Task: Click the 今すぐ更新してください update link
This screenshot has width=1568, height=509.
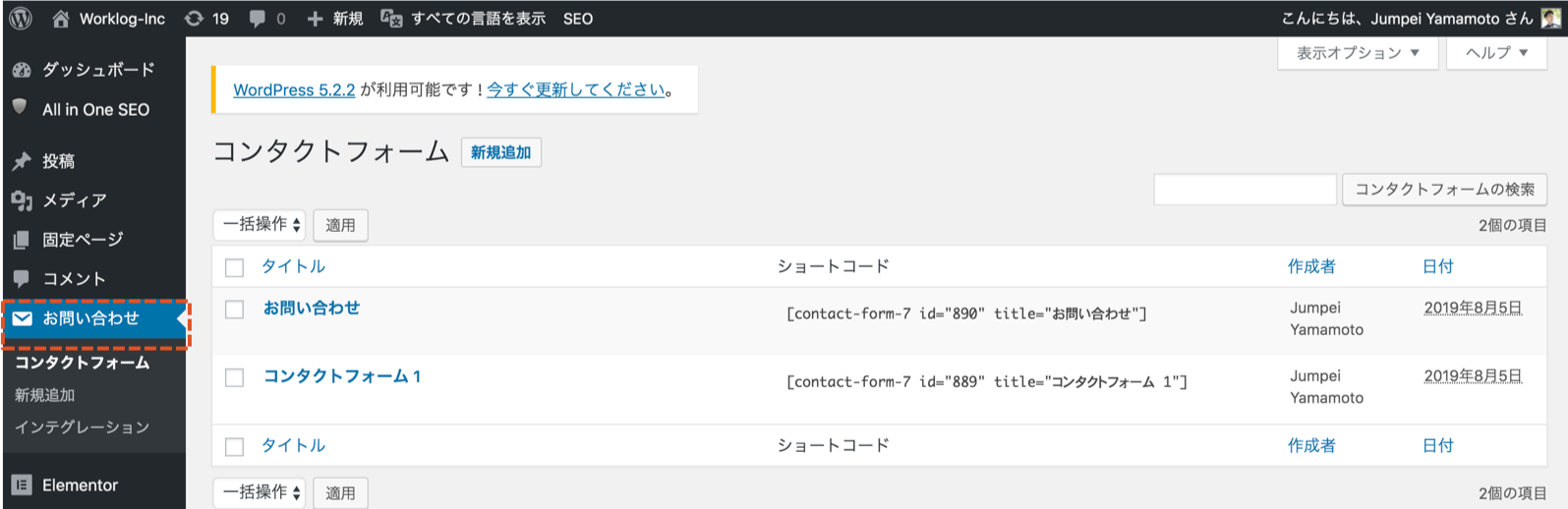Action: 576,89
